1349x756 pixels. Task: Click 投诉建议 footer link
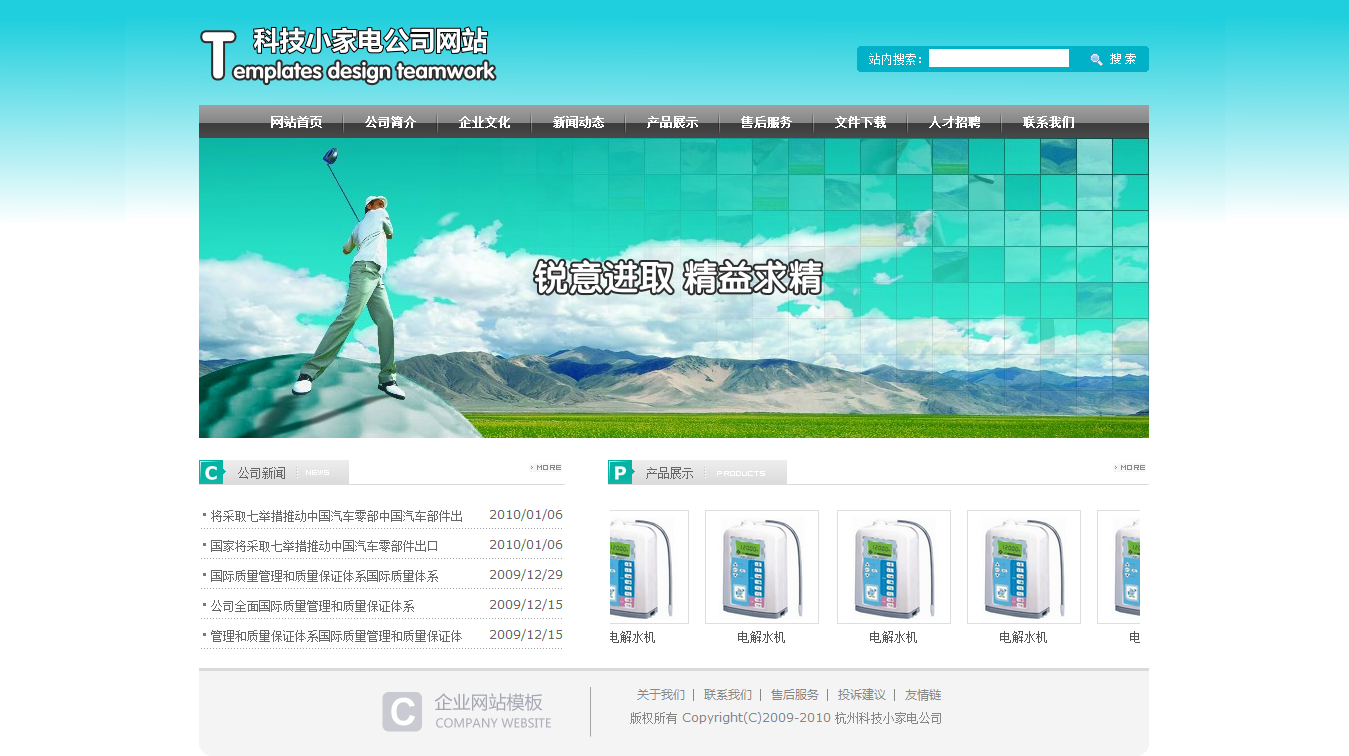pyautogui.click(x=862, y=695)
